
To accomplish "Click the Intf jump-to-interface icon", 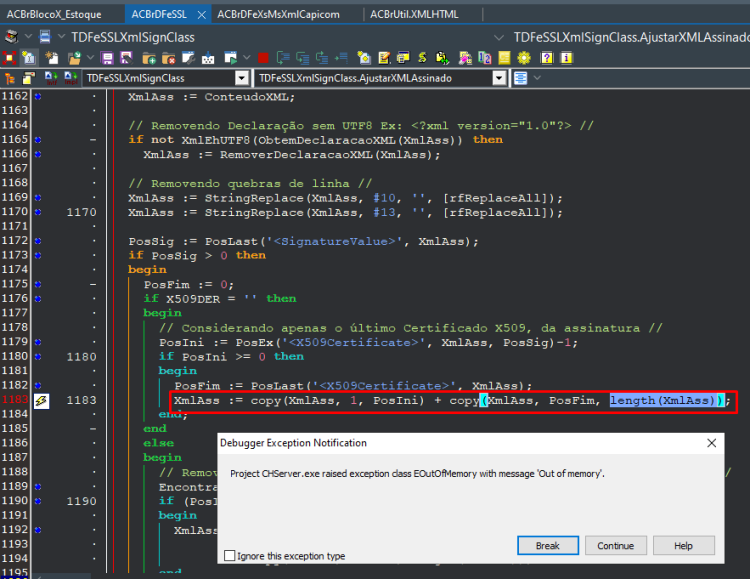I will pyautogui.click(x=51, y=78).
